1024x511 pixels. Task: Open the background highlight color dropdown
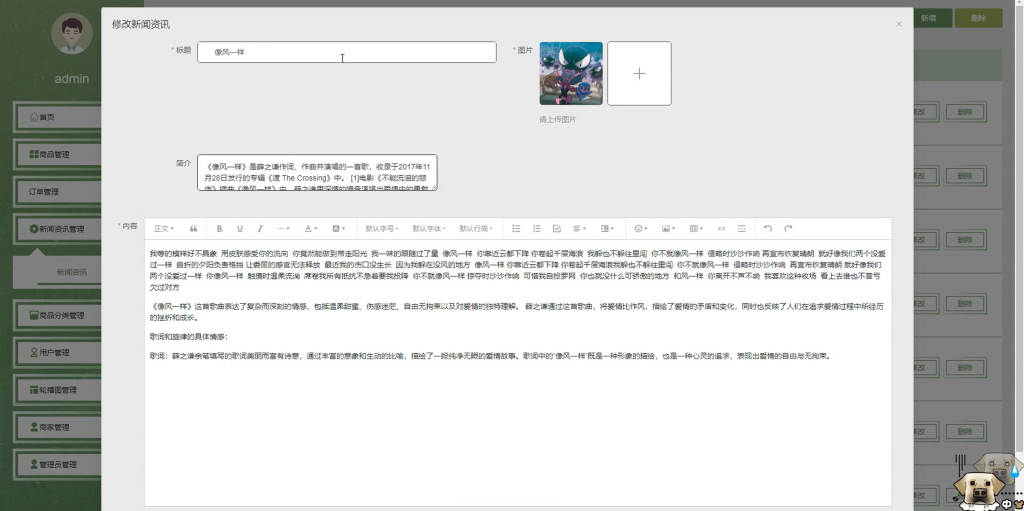point(338,229)
